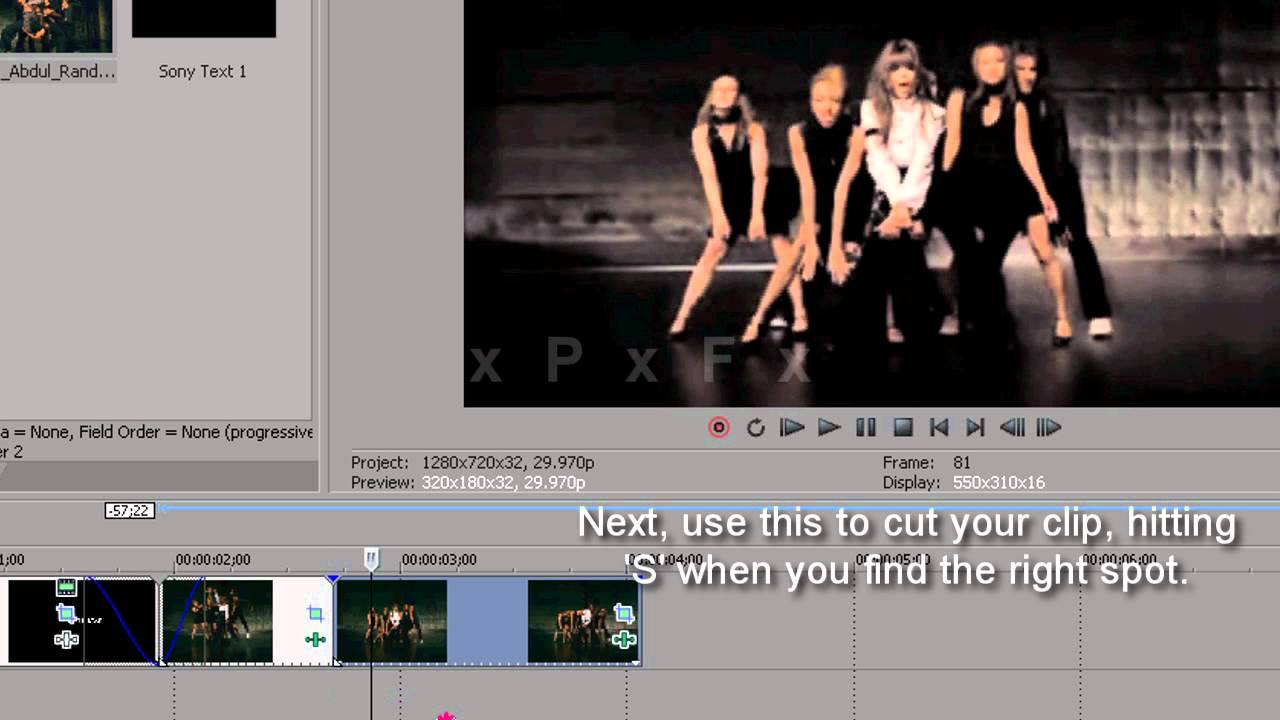The image size is (1280, 720).
Task: Open Pan/Crop on the black text clip
Action: [x=66, y=613]
